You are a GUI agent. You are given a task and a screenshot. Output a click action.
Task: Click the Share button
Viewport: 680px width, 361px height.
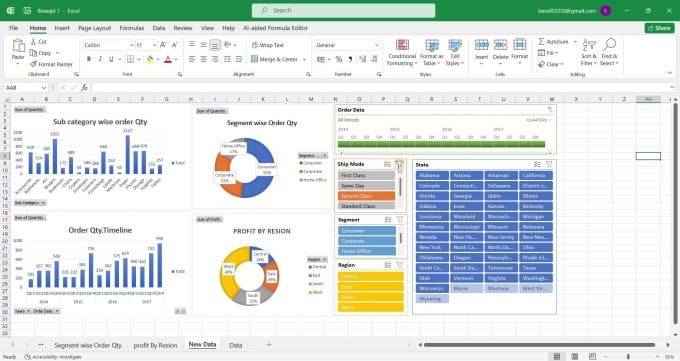pos(659,28)
